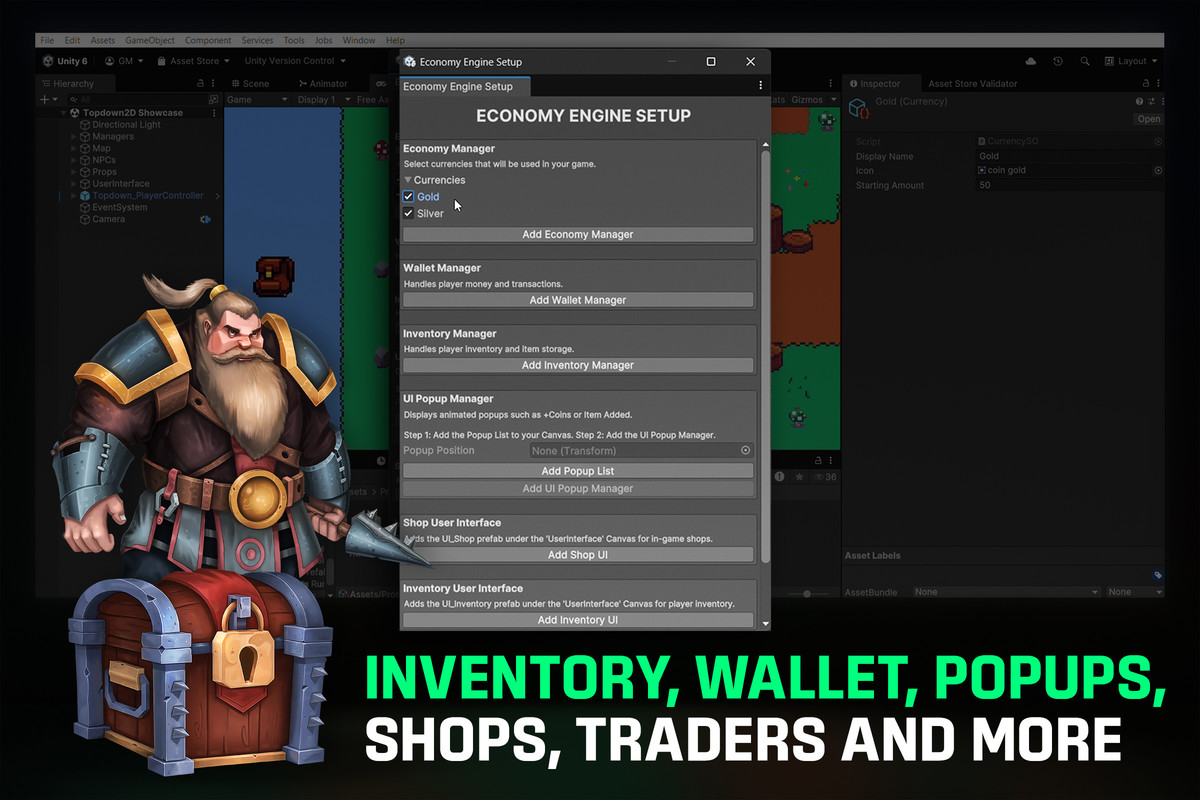Uncheck the Gold currency checkbox
This screenshot has height=800, width=1200.
[408, 197]
